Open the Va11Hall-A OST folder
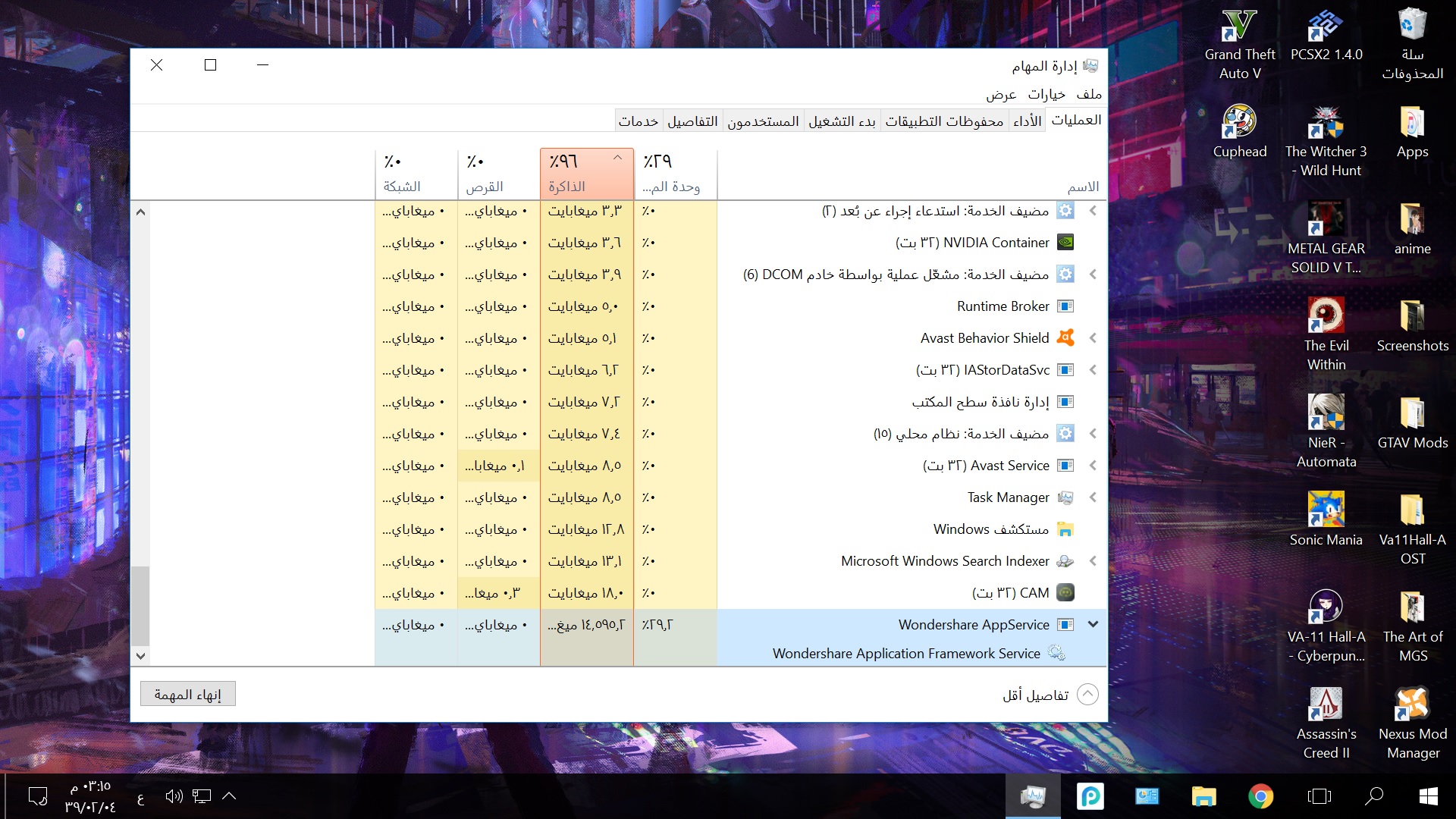This screenshot has width=1456, height=819. click(1412, 530)
